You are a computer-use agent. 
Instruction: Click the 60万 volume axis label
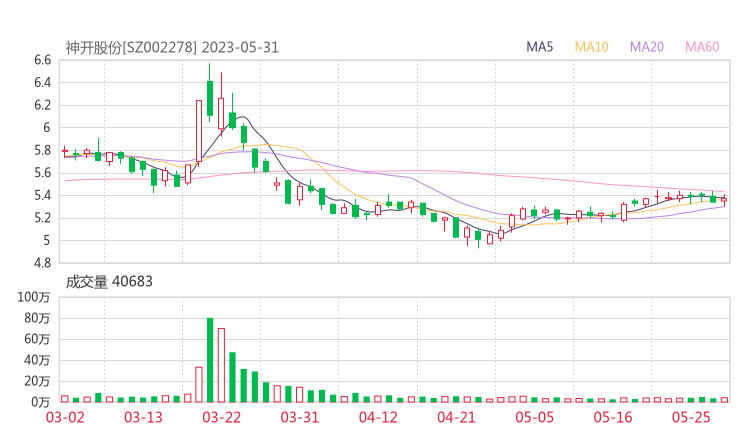(x=37, y=339)
